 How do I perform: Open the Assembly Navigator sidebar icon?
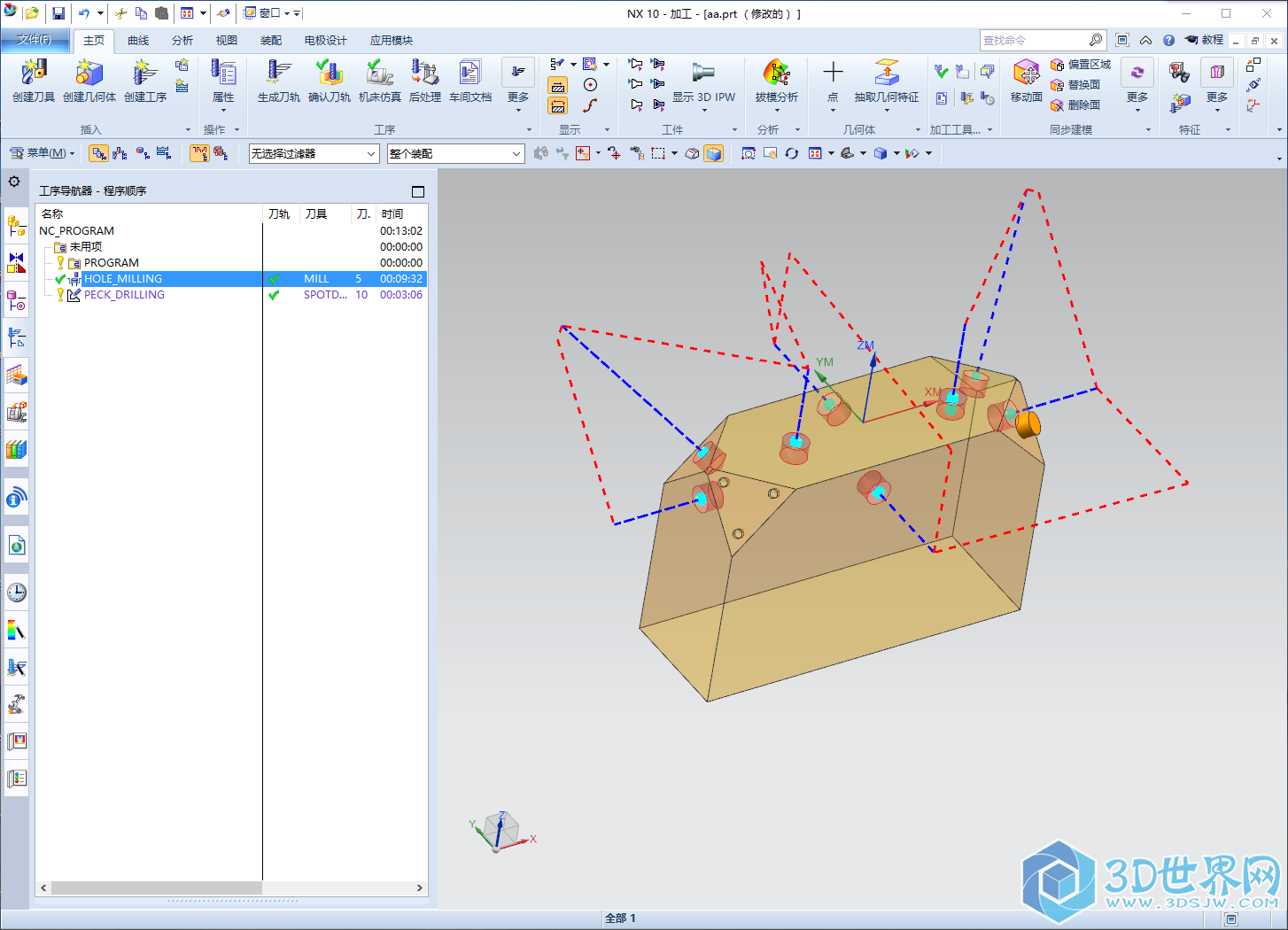tap(16, 225)
